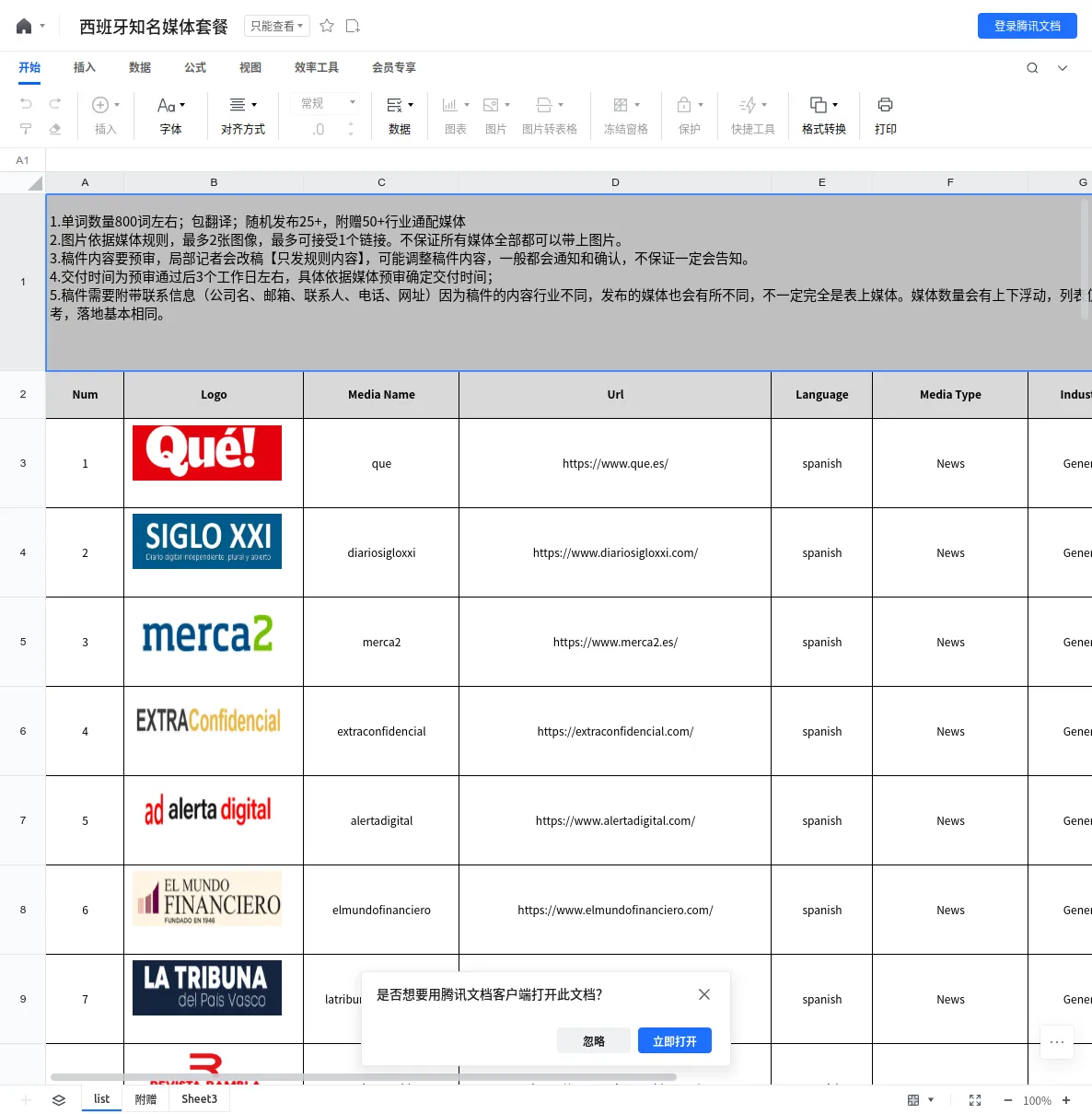Click the https://www.merca2.es/ URL cell
The width and height of the screenshot is (1092, 1114).
tap(615, 643)
